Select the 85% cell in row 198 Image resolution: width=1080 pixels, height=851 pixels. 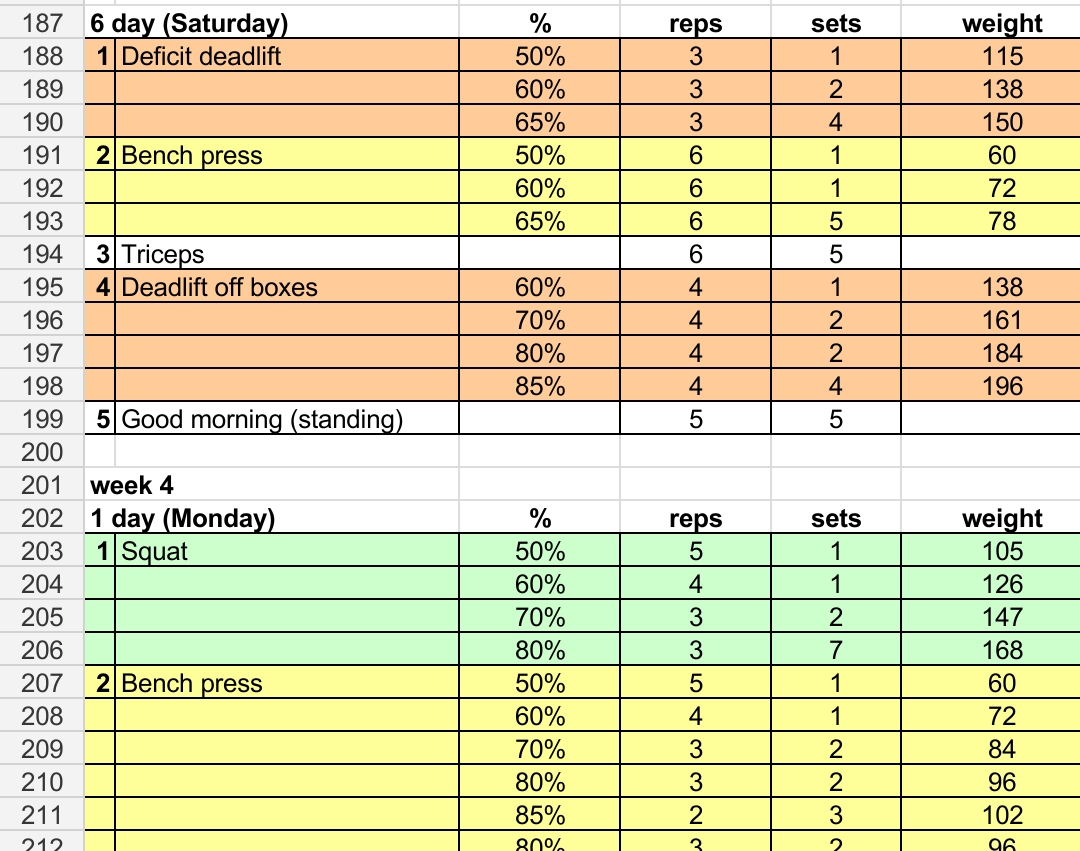pos(540,386)
